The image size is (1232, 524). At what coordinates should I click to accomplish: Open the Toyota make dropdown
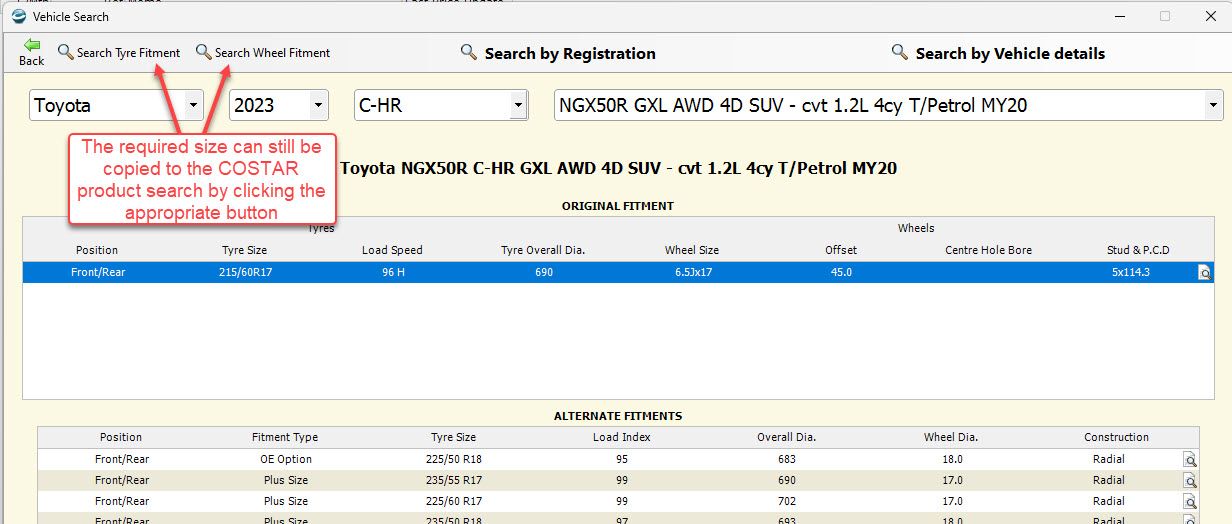coord(194,105)
